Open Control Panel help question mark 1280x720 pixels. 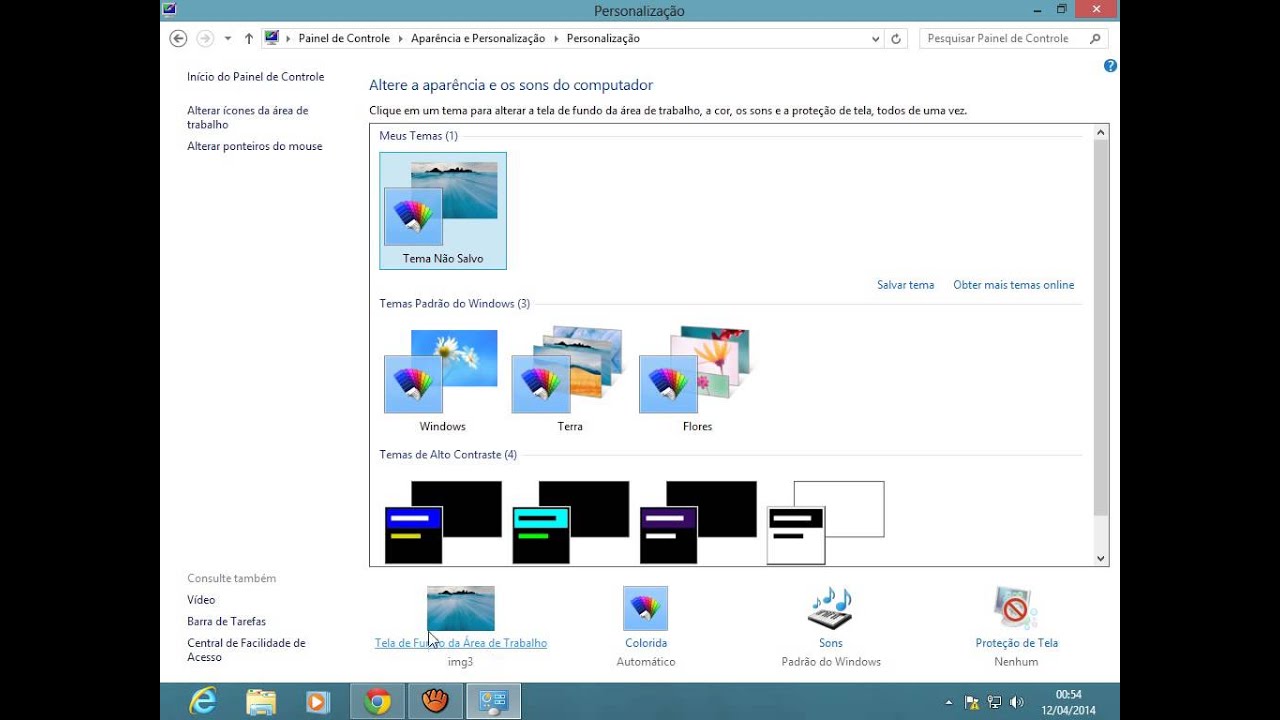click(1110, 66)
